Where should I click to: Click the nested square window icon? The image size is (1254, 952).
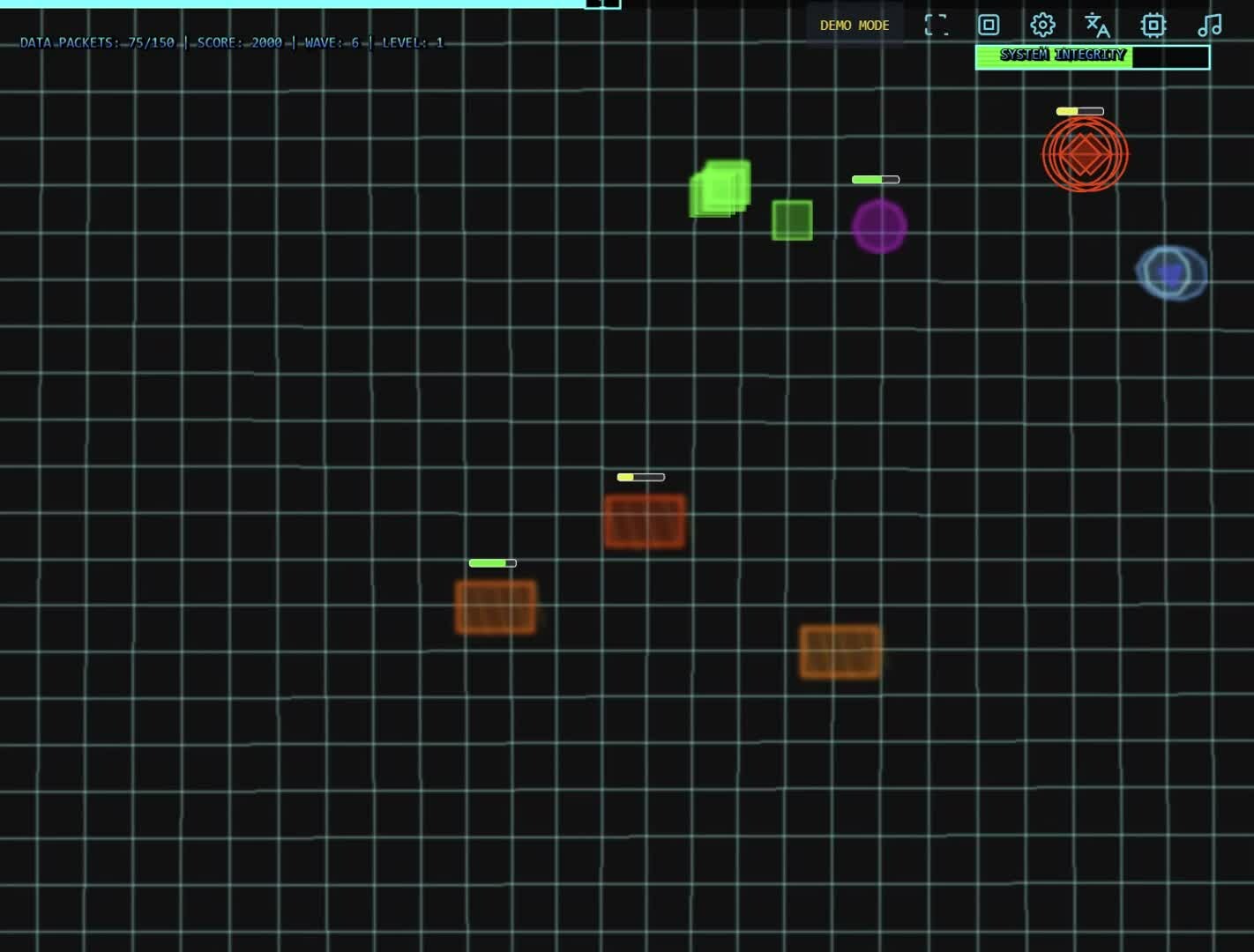(x=989, y=25)
